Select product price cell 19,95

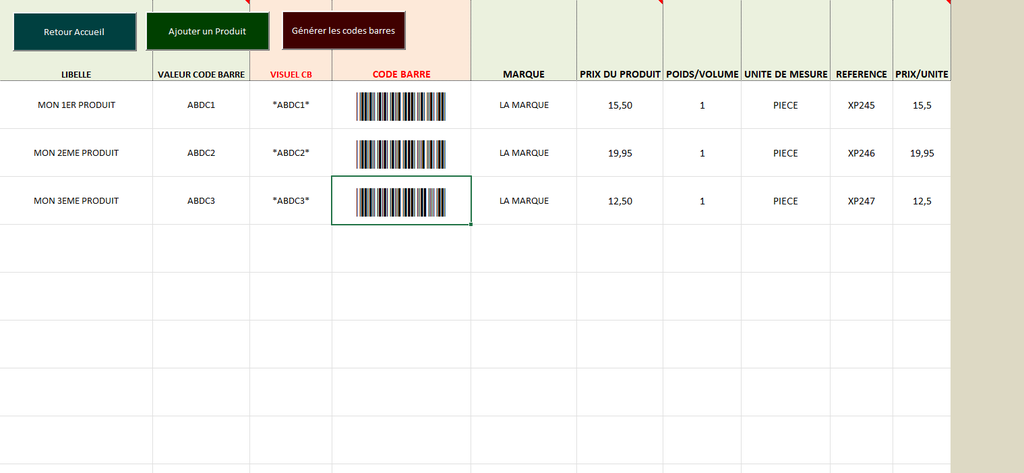coord(620,153)
